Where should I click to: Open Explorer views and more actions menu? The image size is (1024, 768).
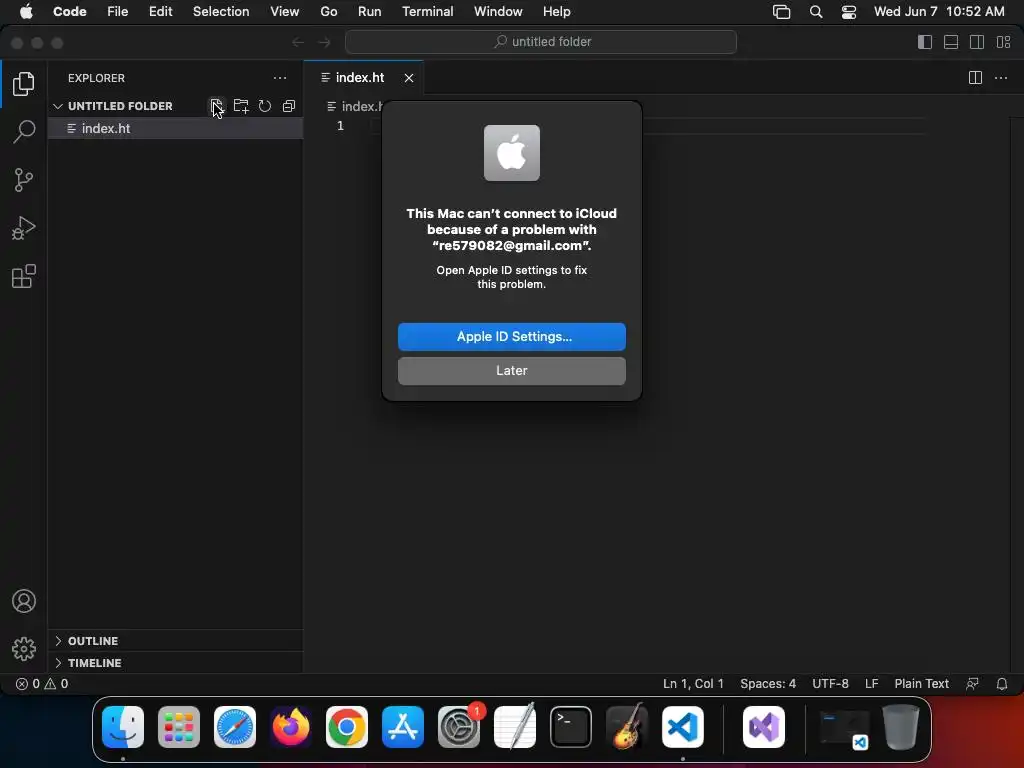tap(280, 78)
